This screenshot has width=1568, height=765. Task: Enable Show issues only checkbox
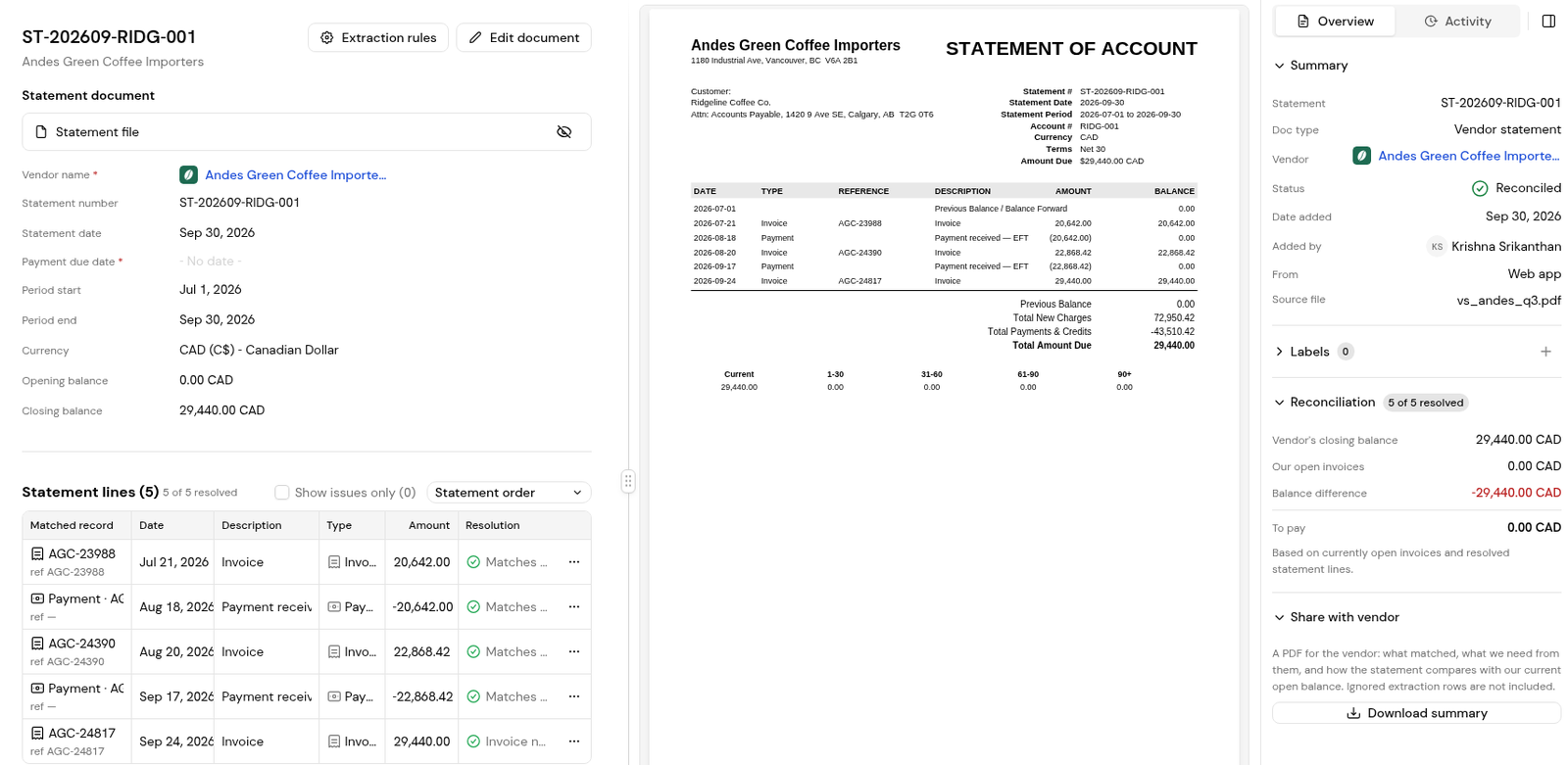coord(282,493)
